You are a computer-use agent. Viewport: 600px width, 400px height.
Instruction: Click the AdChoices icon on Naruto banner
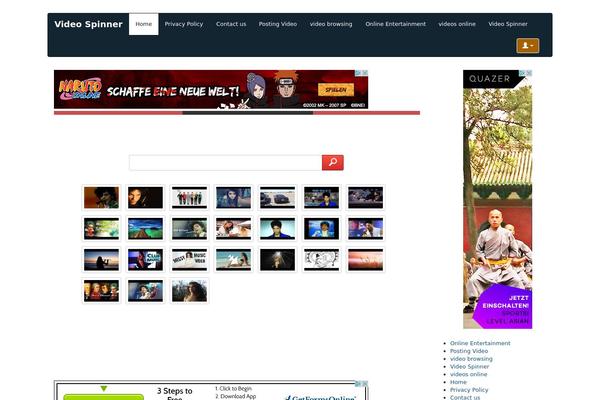point(358,73)
